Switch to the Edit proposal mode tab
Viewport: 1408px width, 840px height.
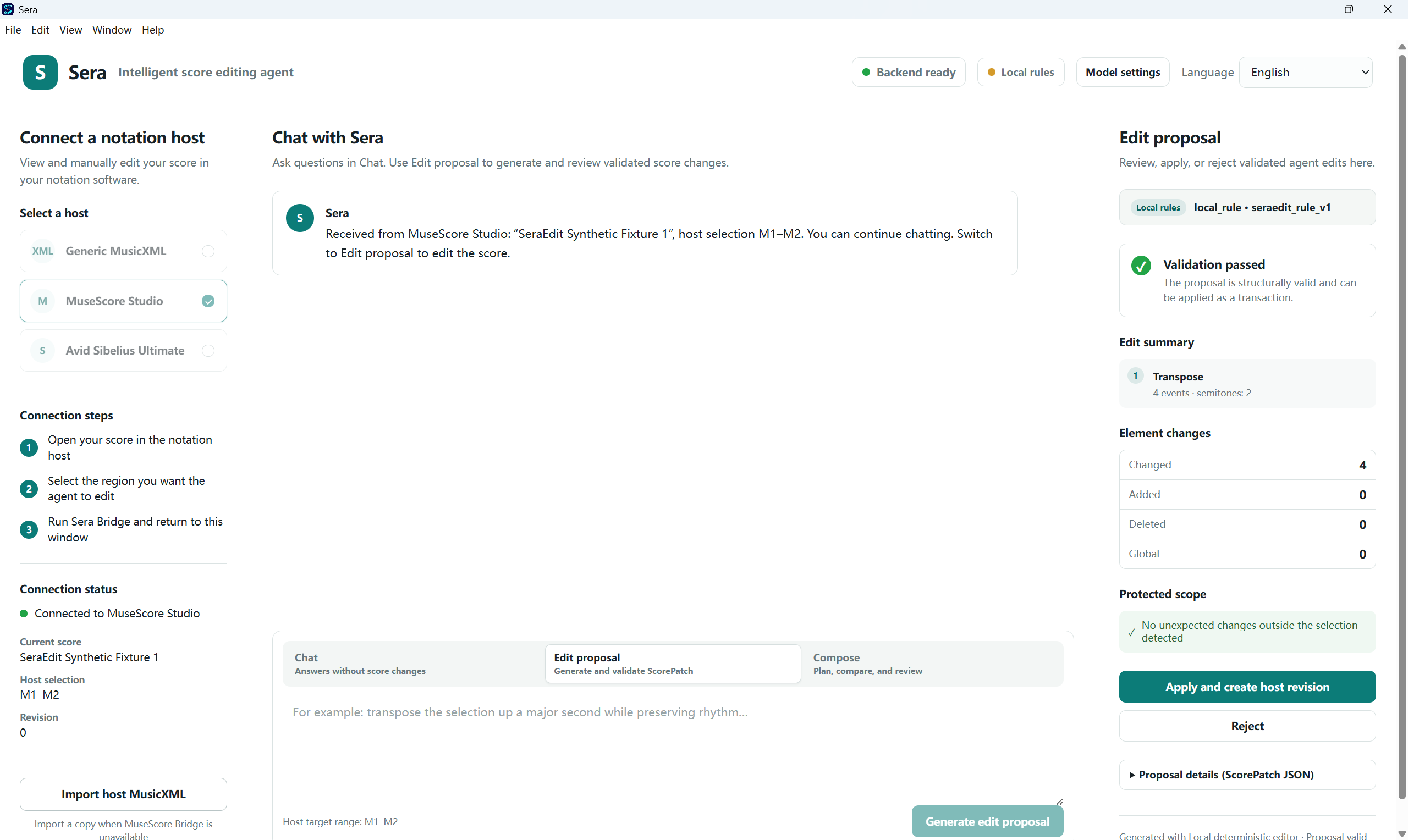pos(673,664)
